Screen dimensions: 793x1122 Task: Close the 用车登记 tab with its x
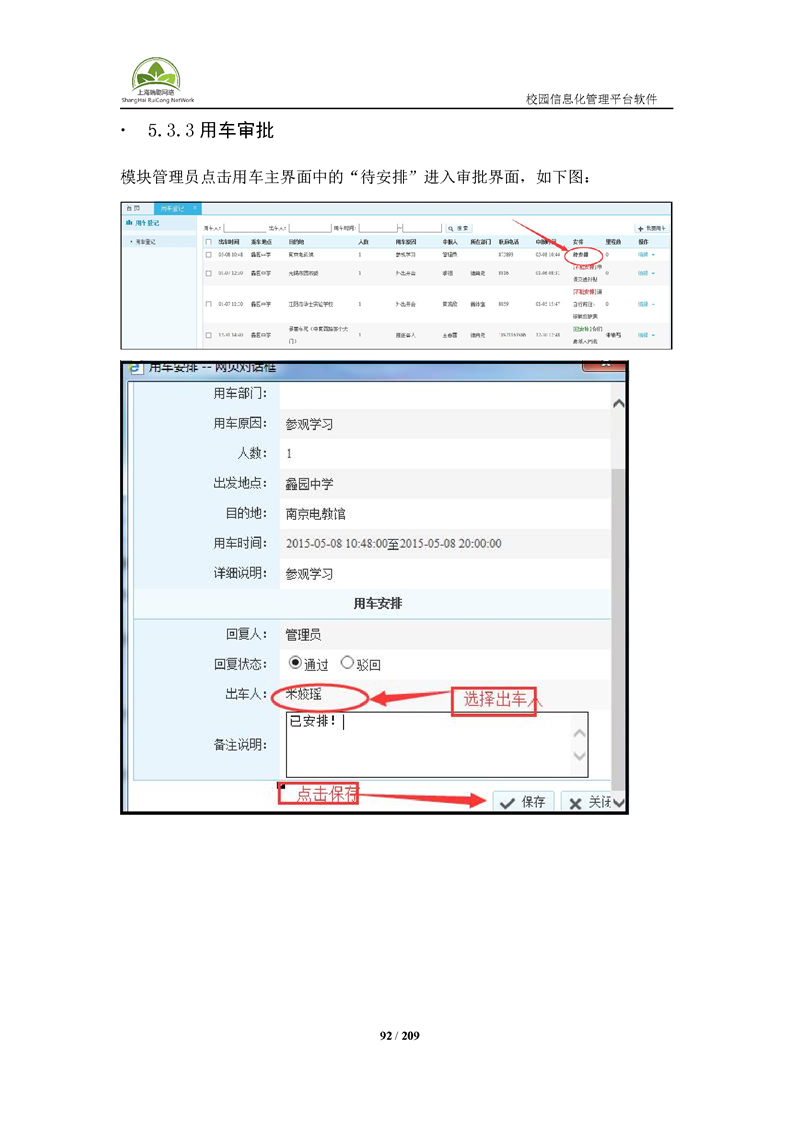[x=196, y=208]
